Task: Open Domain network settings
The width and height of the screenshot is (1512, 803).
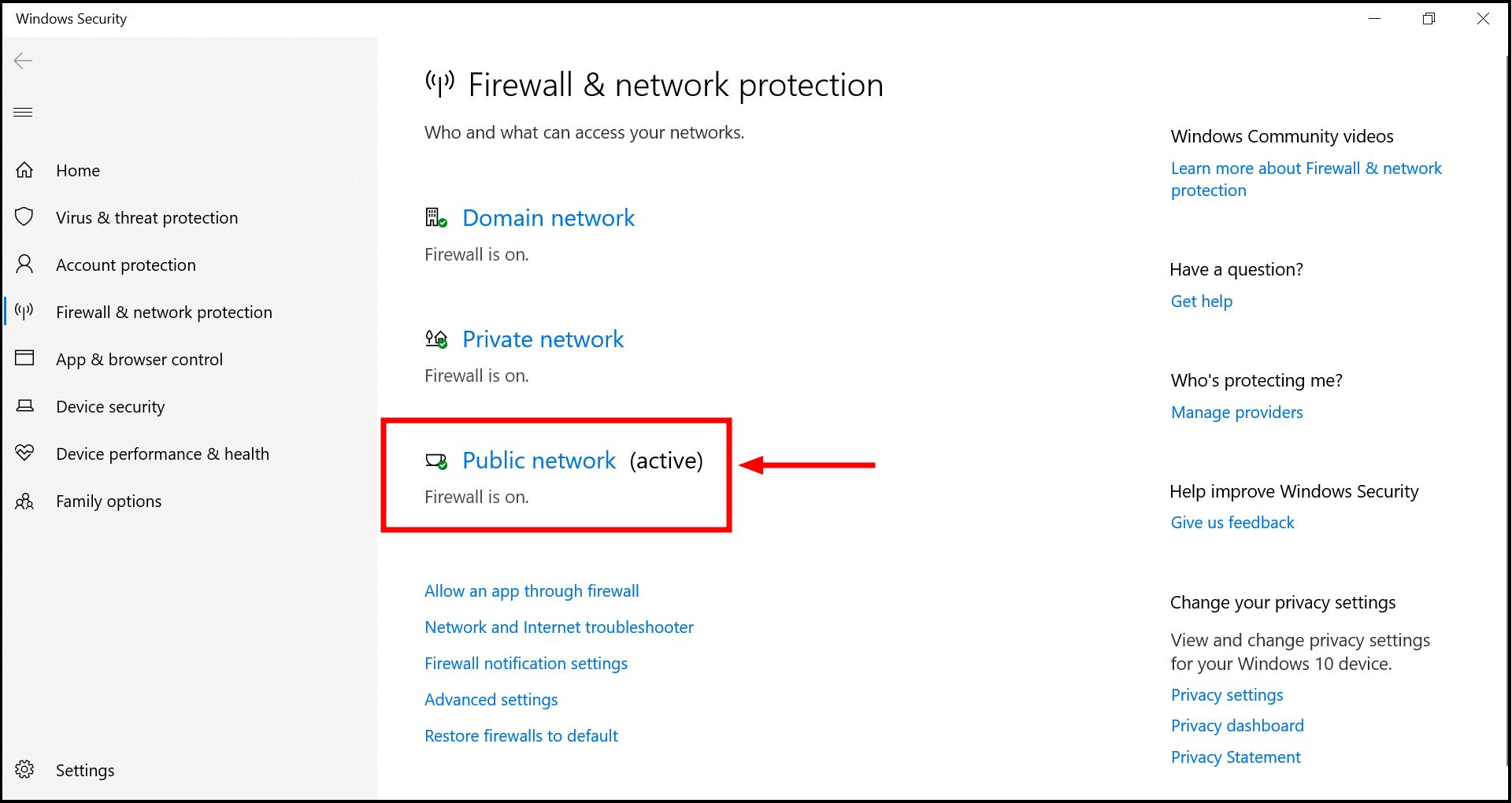Action: point(548,218)
